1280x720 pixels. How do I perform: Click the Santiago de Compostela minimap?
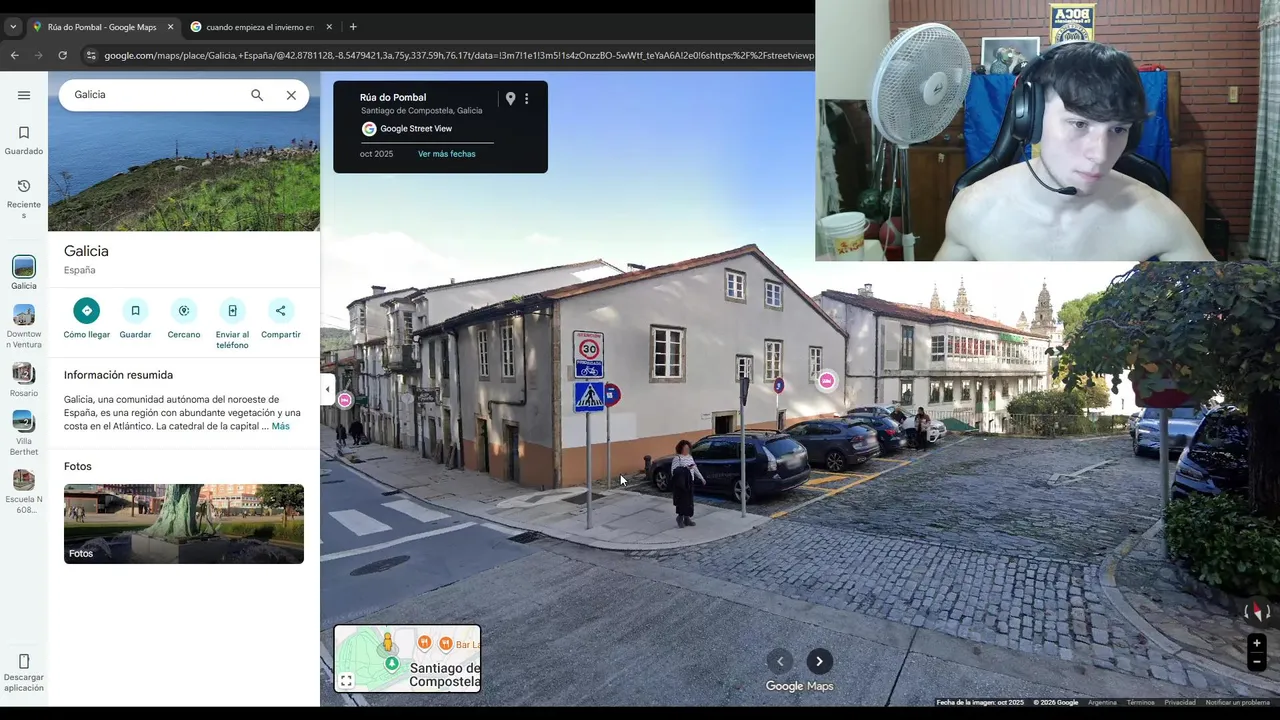407,658
